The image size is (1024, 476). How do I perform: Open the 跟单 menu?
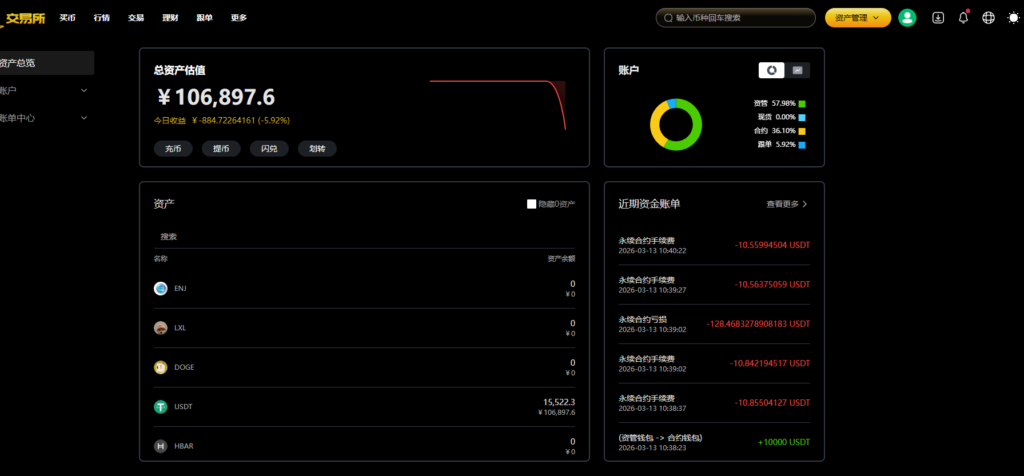pos(204,18)
